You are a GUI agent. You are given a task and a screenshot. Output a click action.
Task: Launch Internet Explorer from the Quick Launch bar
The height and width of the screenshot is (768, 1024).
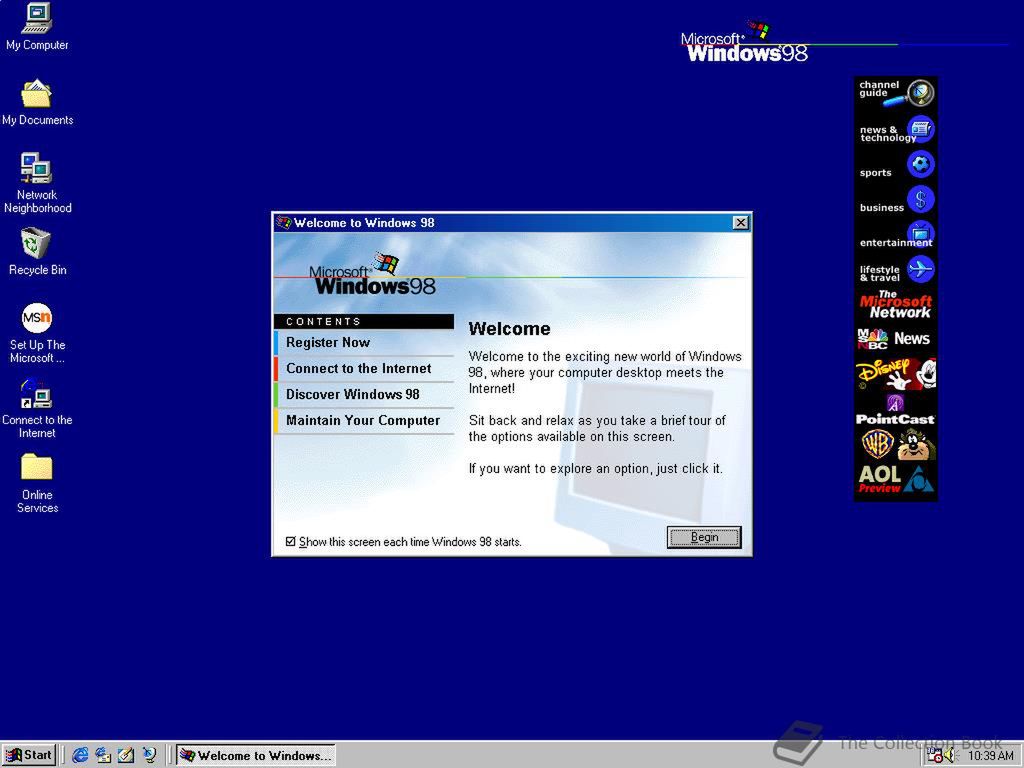[x=80, y=755]
